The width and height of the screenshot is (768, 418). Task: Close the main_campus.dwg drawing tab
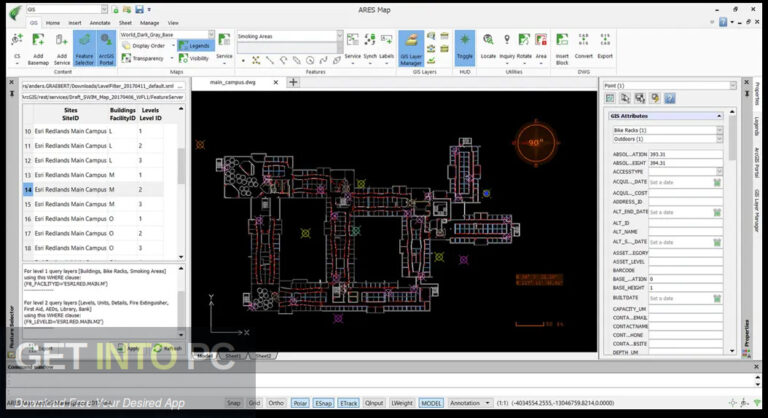(x=276, y=82)
